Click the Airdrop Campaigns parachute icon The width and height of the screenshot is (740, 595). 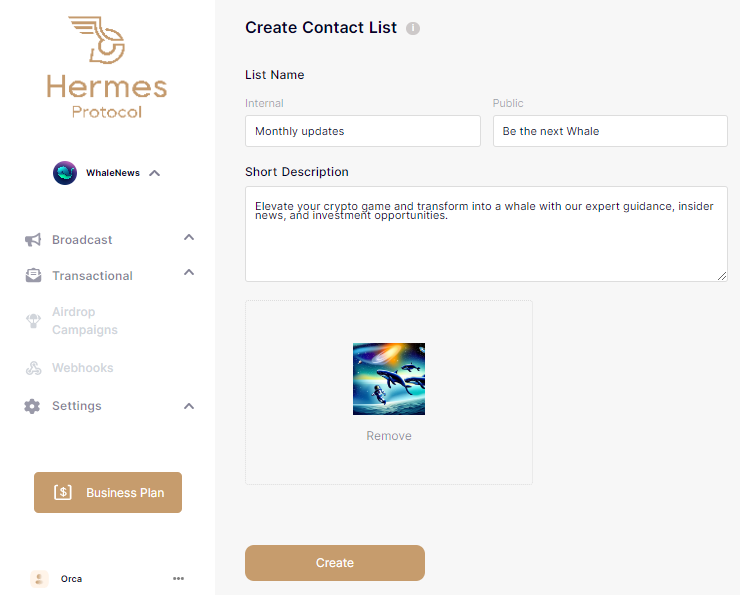pyautogui.click(x=33, y=321)
